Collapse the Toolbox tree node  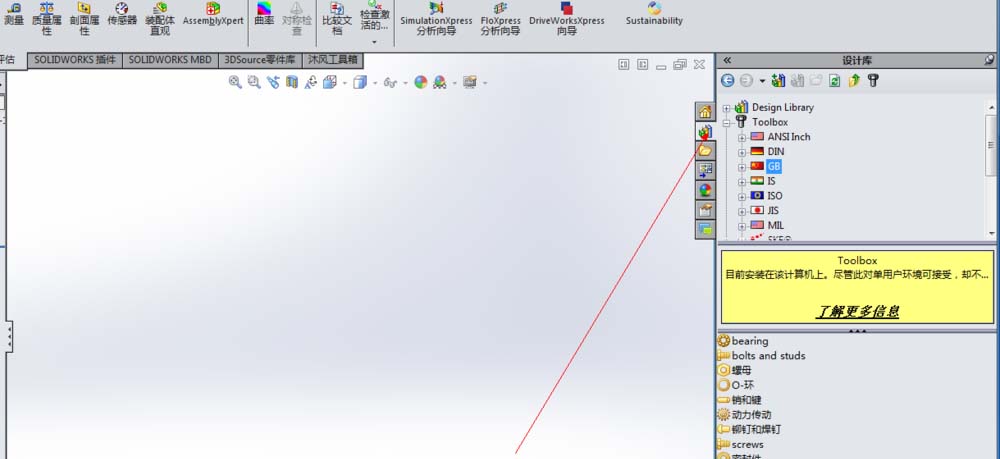(726, 122)
